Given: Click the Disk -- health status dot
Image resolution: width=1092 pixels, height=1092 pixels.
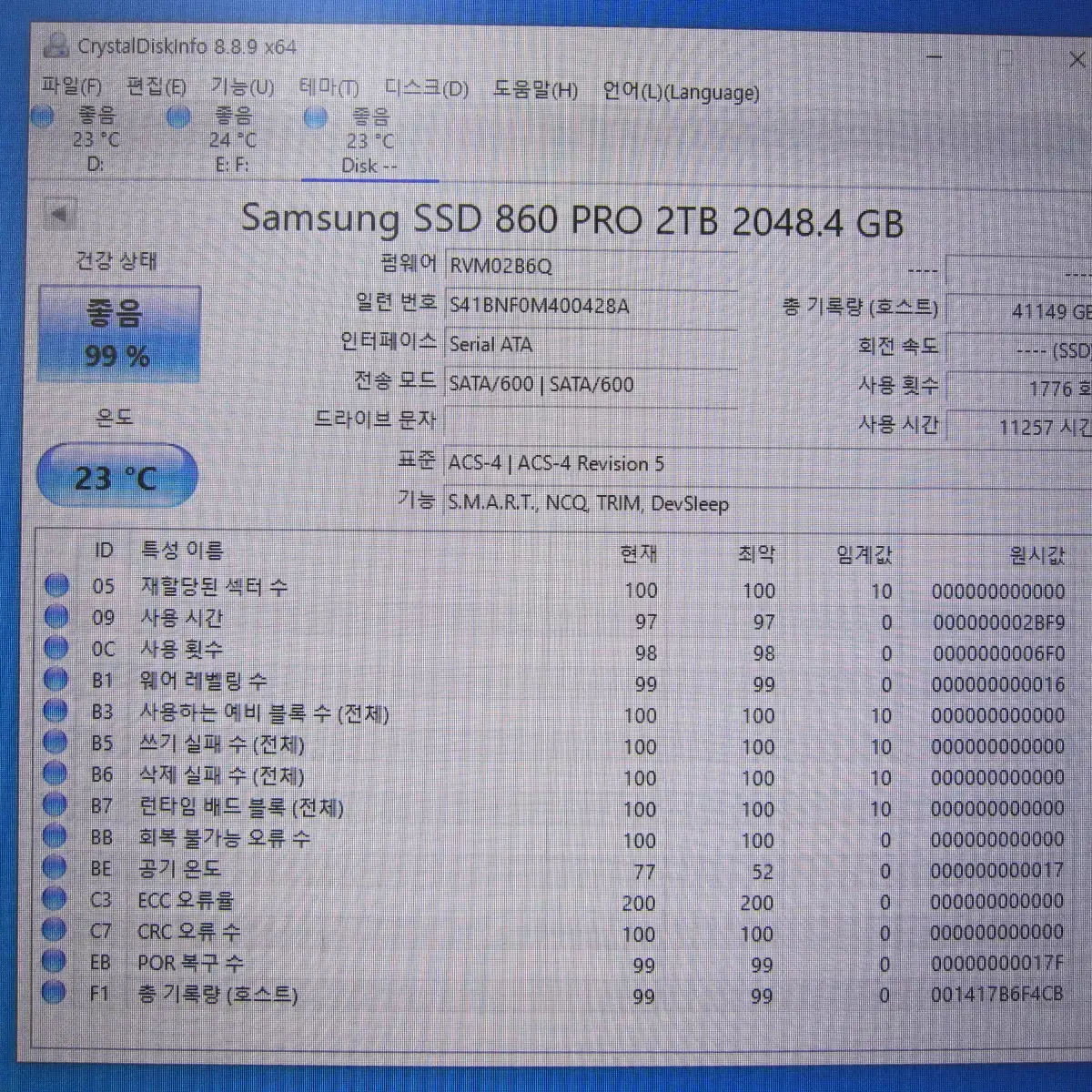Looking at the screenshot, I should coord(315,117).
